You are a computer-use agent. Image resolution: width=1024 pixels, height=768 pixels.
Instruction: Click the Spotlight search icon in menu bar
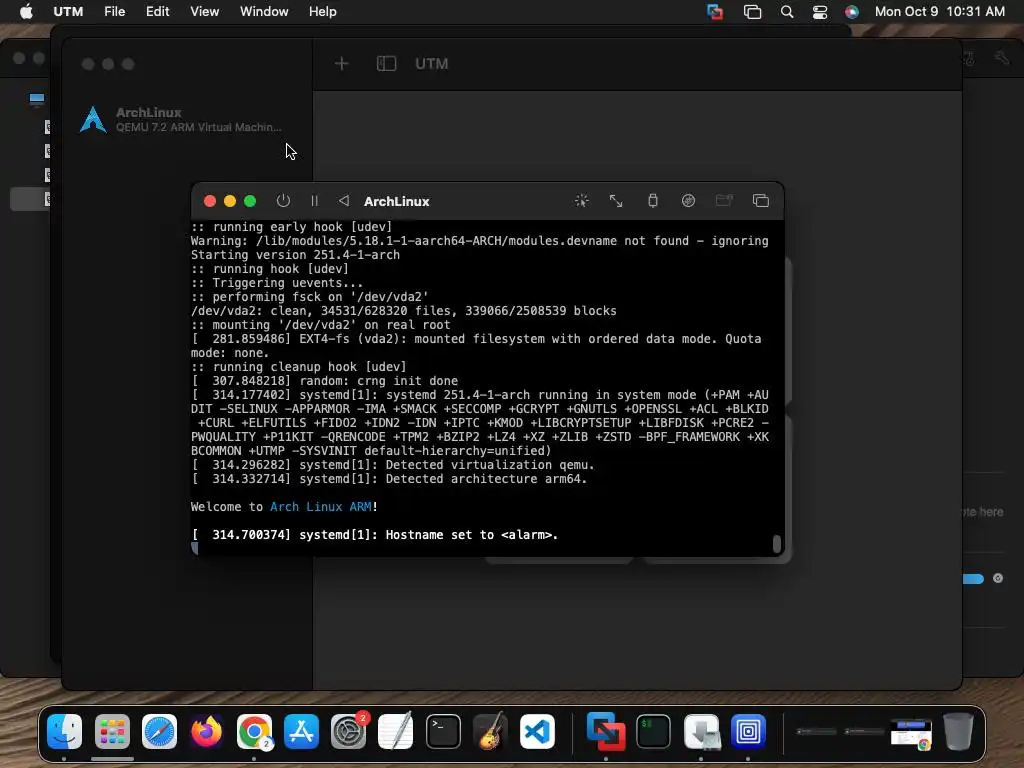[787, 12]
